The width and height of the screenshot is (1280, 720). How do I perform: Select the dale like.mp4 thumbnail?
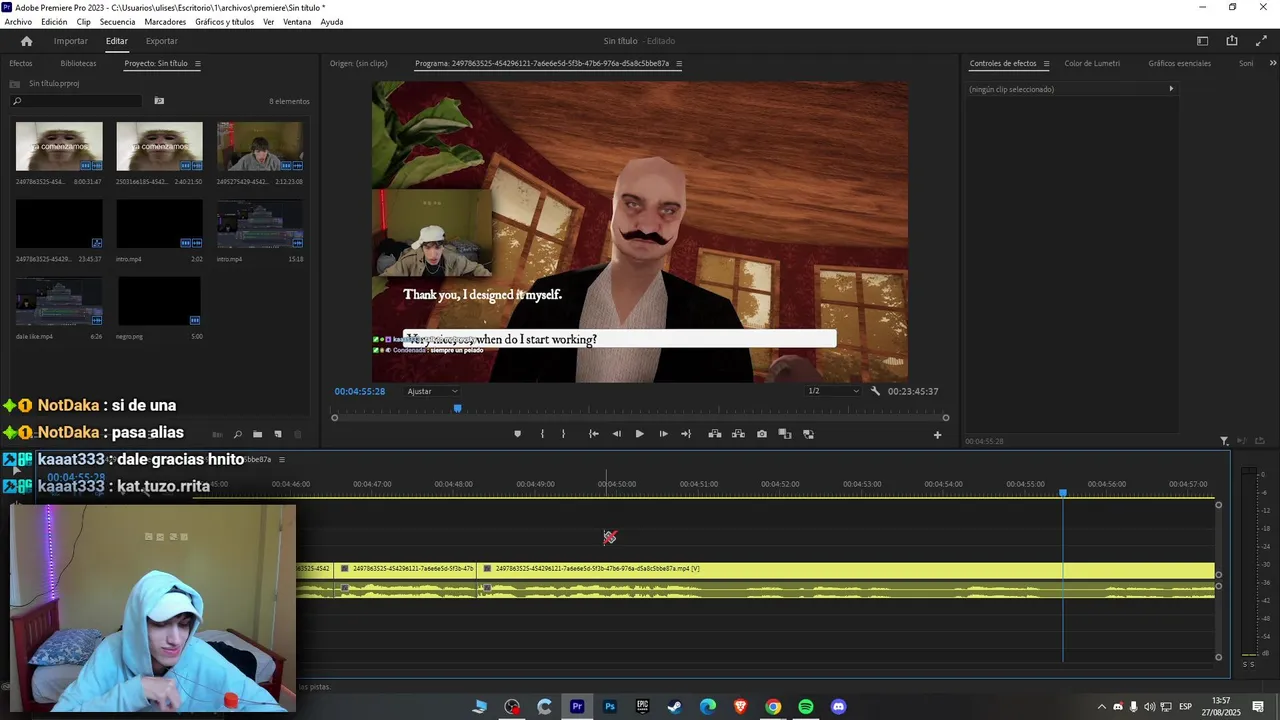pyautogui.click(x=59, y=302)
